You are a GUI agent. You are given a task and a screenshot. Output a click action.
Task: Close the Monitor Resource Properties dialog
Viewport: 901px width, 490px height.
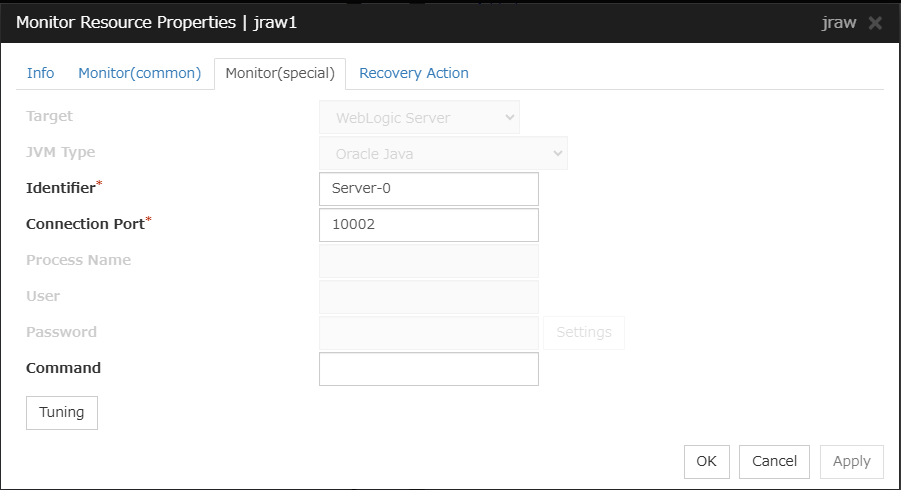(x=875, y=23)
